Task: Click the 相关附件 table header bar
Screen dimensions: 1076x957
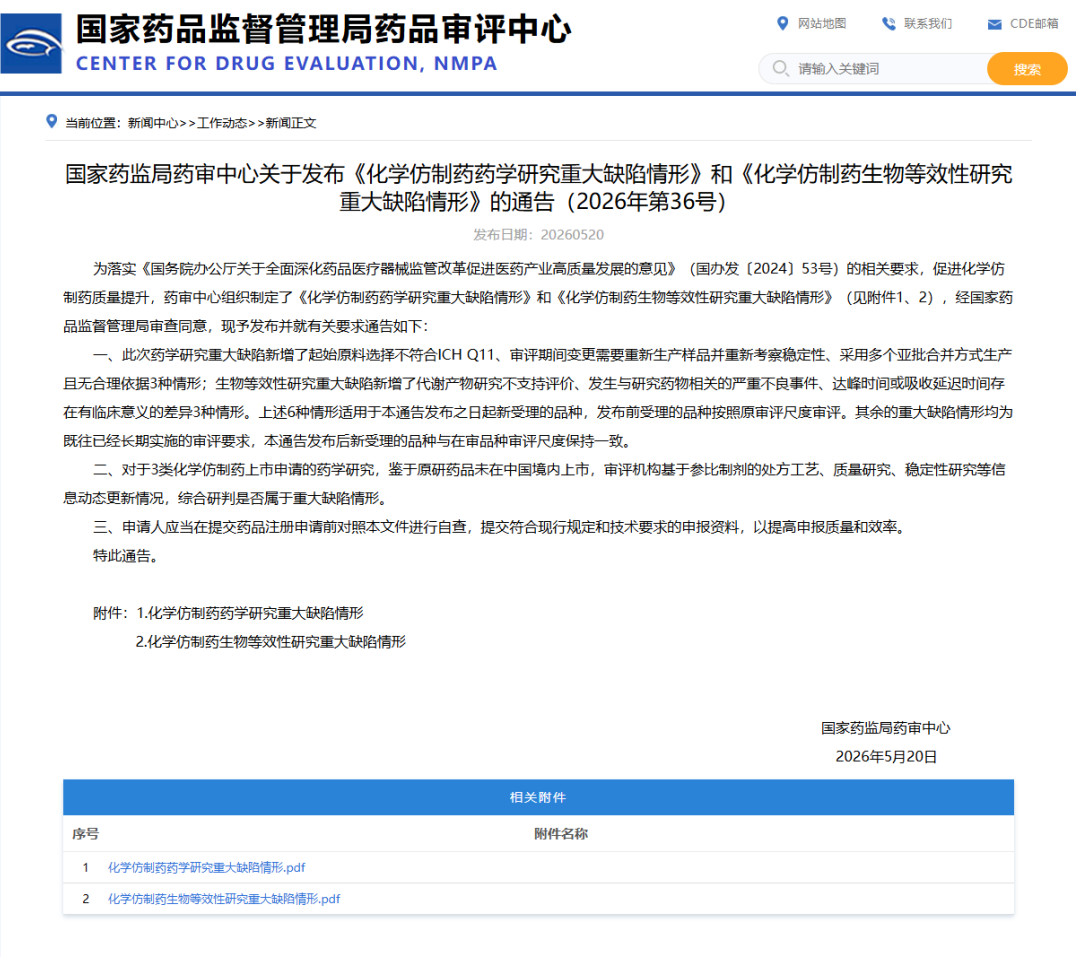Action: (x=538, y=797)
